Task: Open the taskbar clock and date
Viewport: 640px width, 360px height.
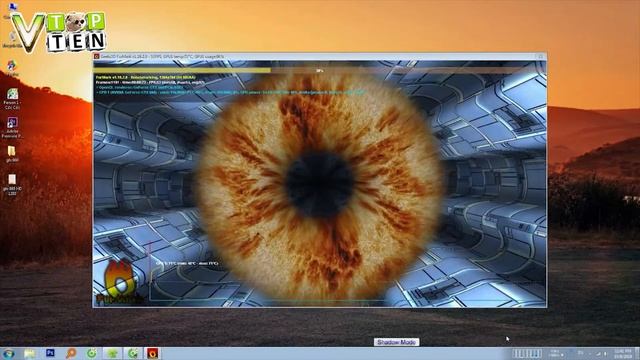Action: click(x=622, y=353)
